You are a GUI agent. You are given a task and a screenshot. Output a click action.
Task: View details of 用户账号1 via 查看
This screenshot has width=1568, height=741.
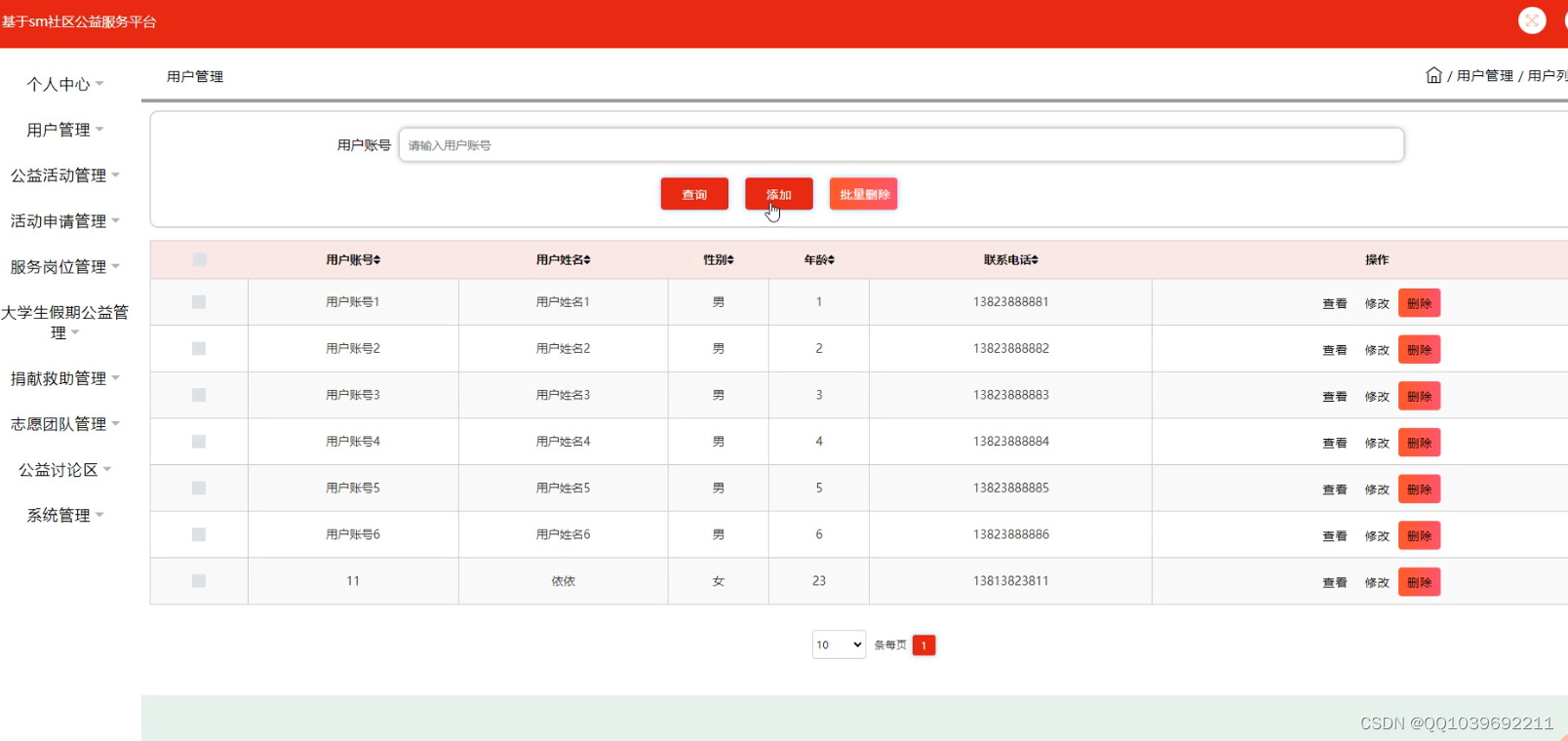tap(1335, 304)
